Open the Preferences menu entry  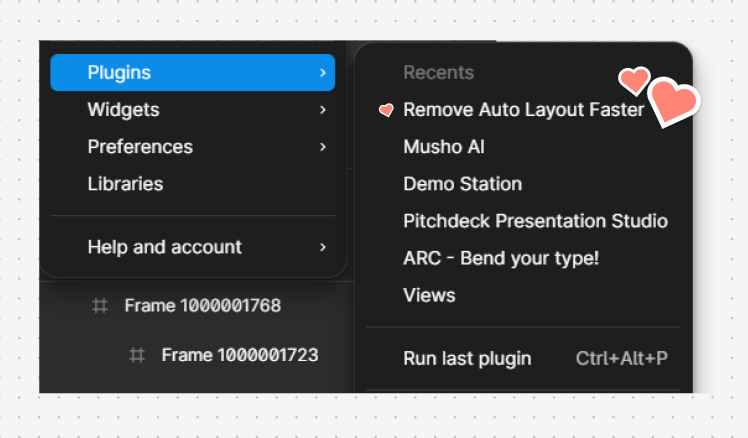click(x=192, y=146)
